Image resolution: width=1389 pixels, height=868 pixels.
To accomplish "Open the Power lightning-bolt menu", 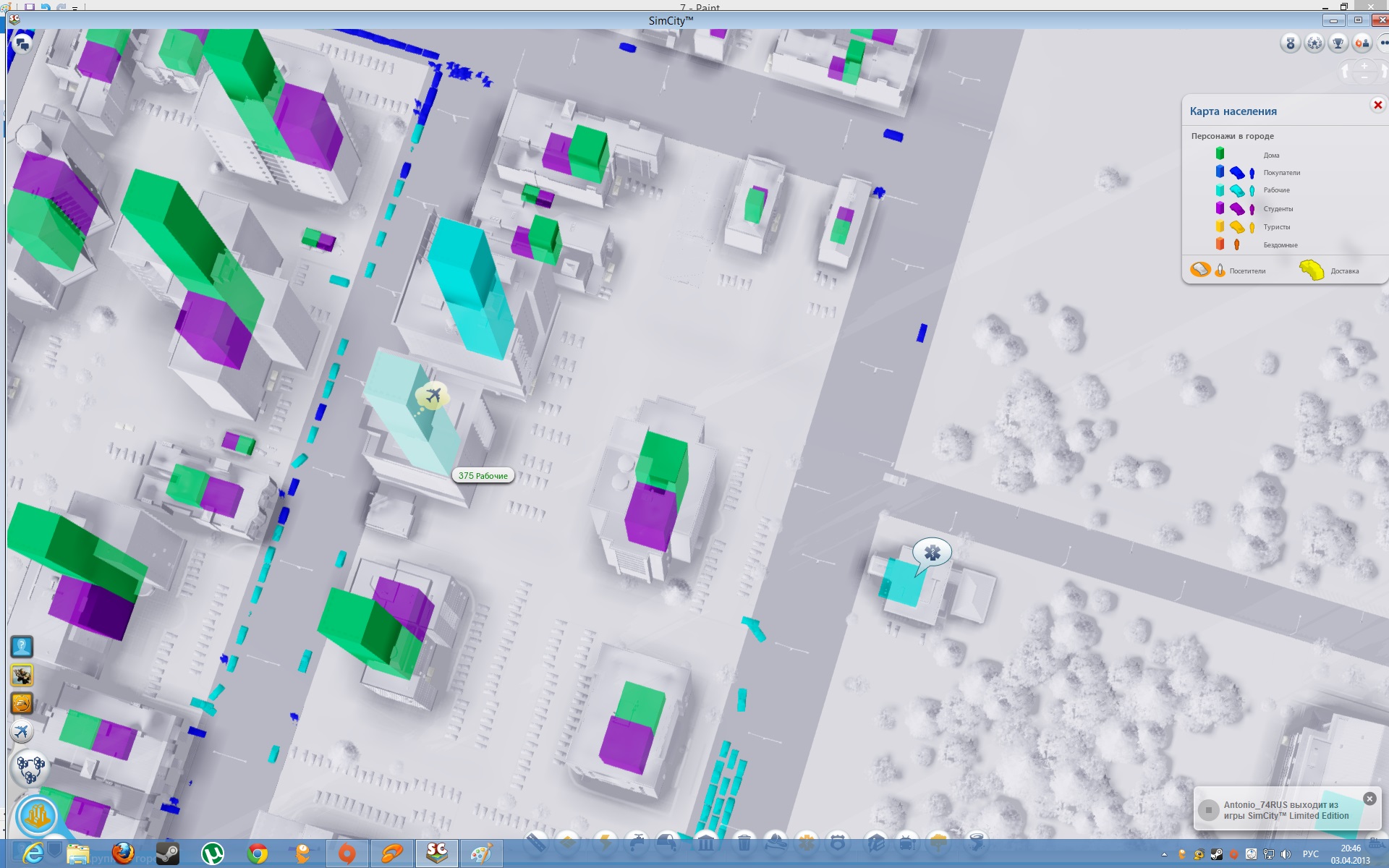I will [x=605, y=843].
